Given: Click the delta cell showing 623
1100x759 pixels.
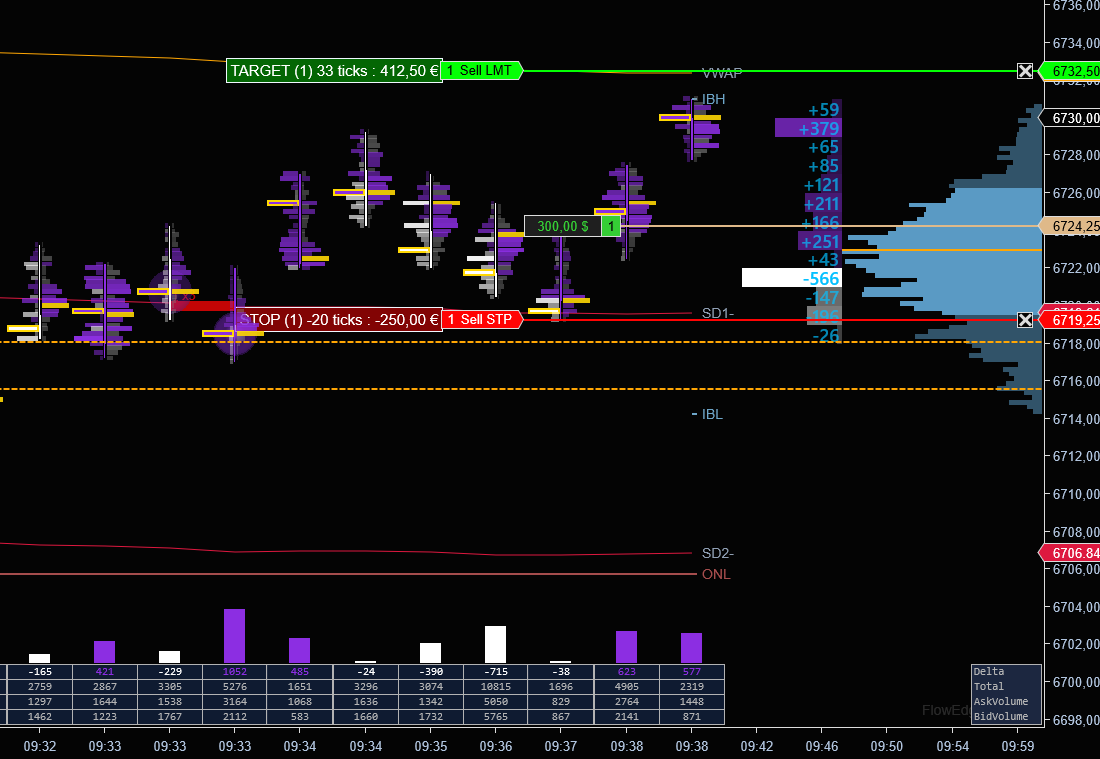Looking at the screenshot, I should click(x=626, y=671).
